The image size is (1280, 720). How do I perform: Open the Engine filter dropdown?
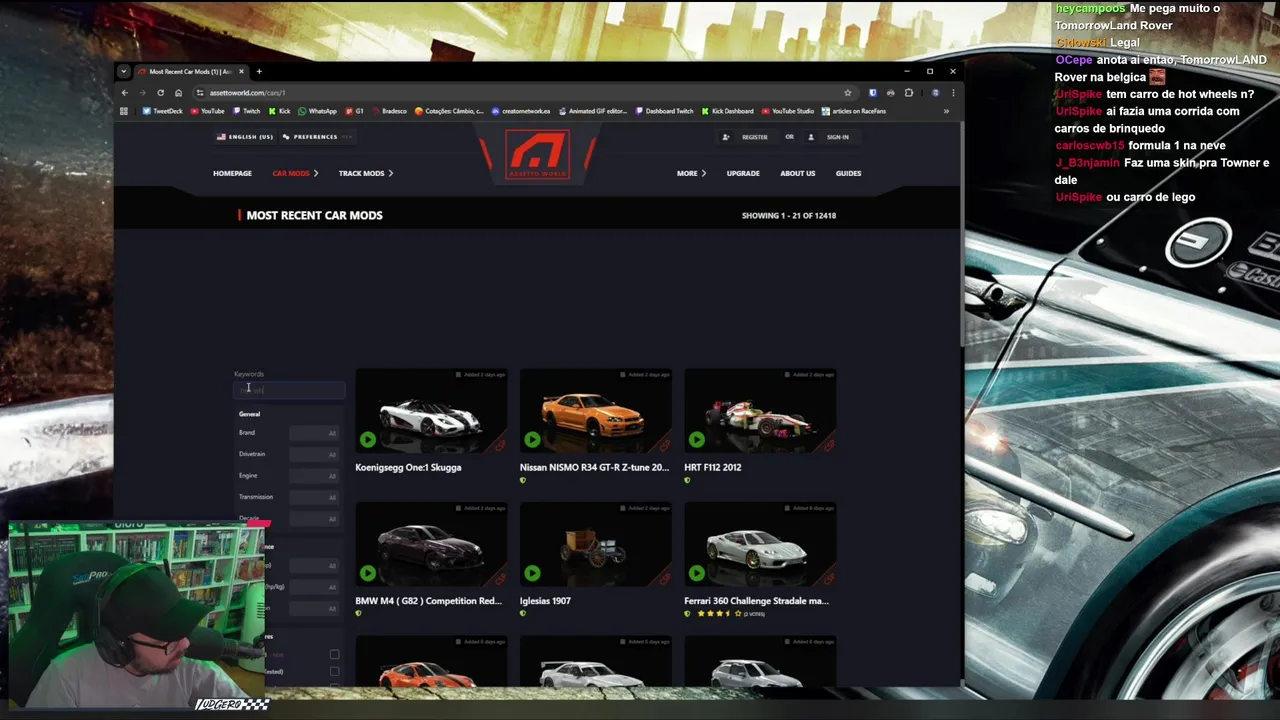[316, 476]
